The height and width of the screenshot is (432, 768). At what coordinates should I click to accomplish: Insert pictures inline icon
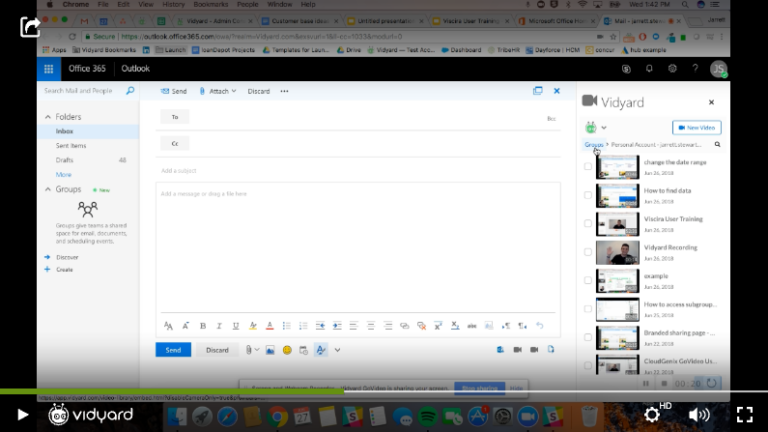(x=270, y=350)
